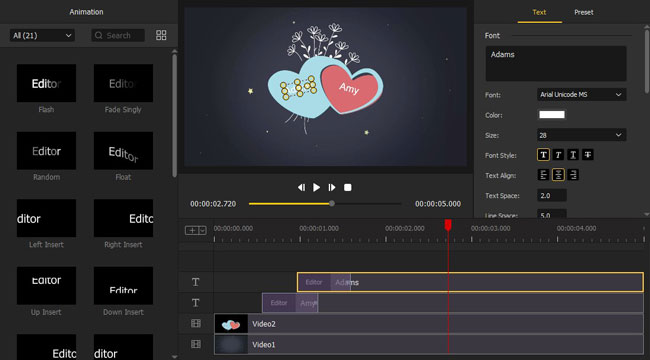Select the Left Insert animation thumbnail
650x360 pixels.
pyautogui.click(x=46, y=218)
